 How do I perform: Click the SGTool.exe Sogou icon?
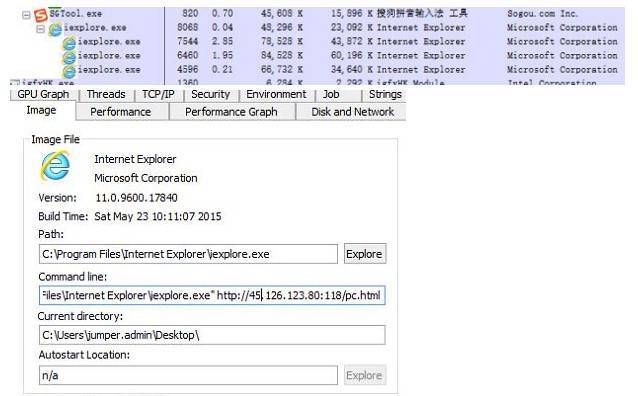tap(41, 15)
